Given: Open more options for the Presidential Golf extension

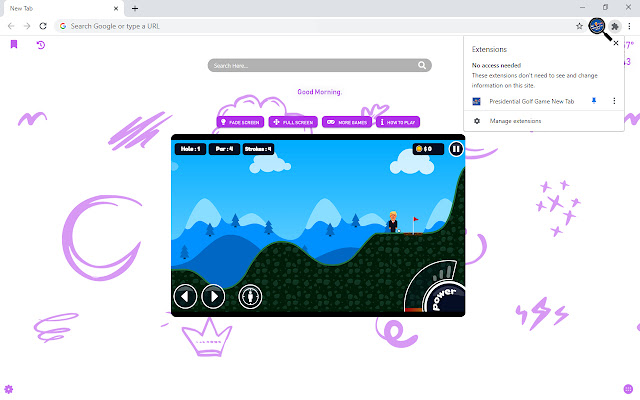Looking at the screenshot, I should pyautogui.click(x=614, y=101).
